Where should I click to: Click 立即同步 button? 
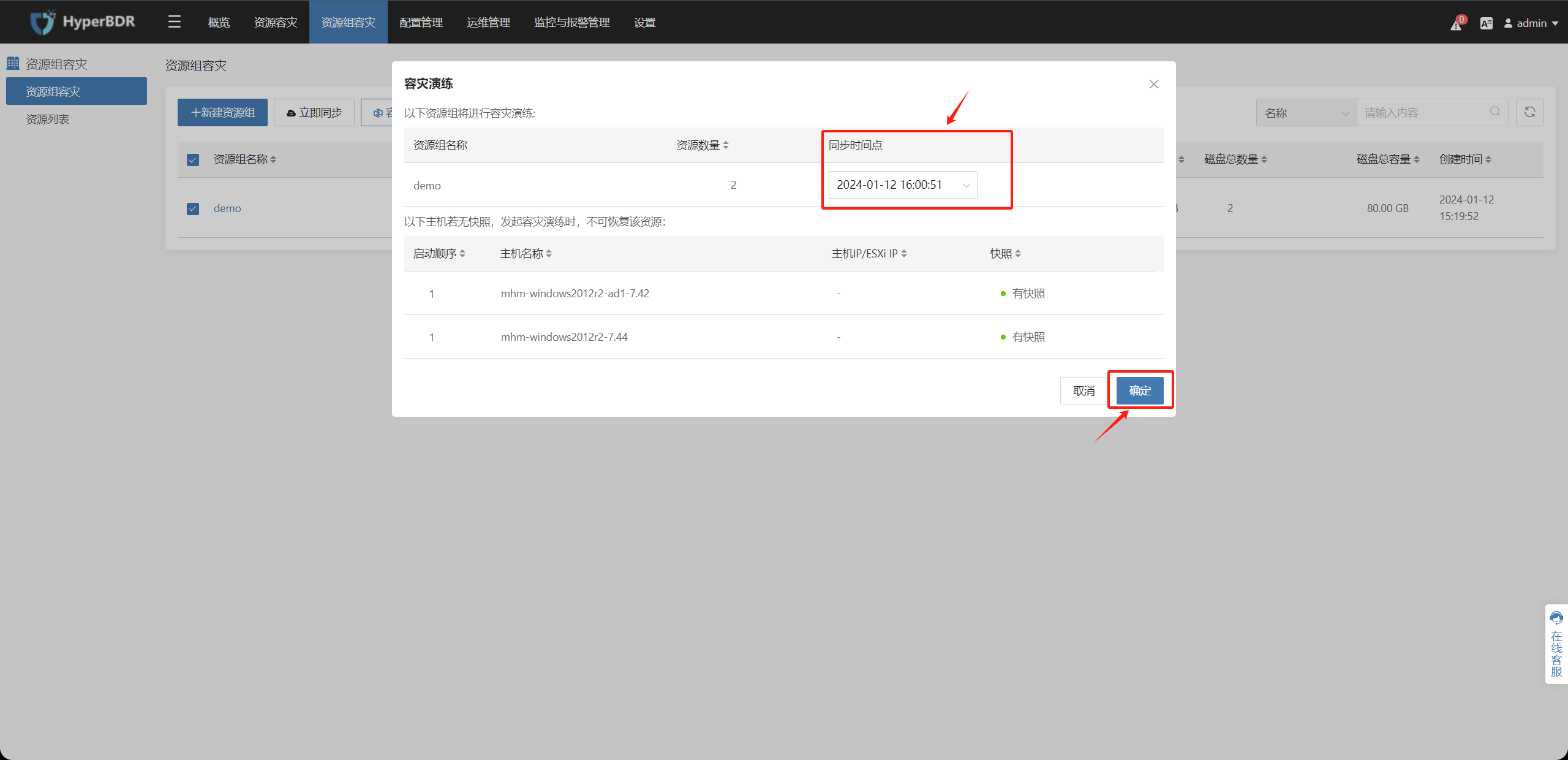pos(314,112)
